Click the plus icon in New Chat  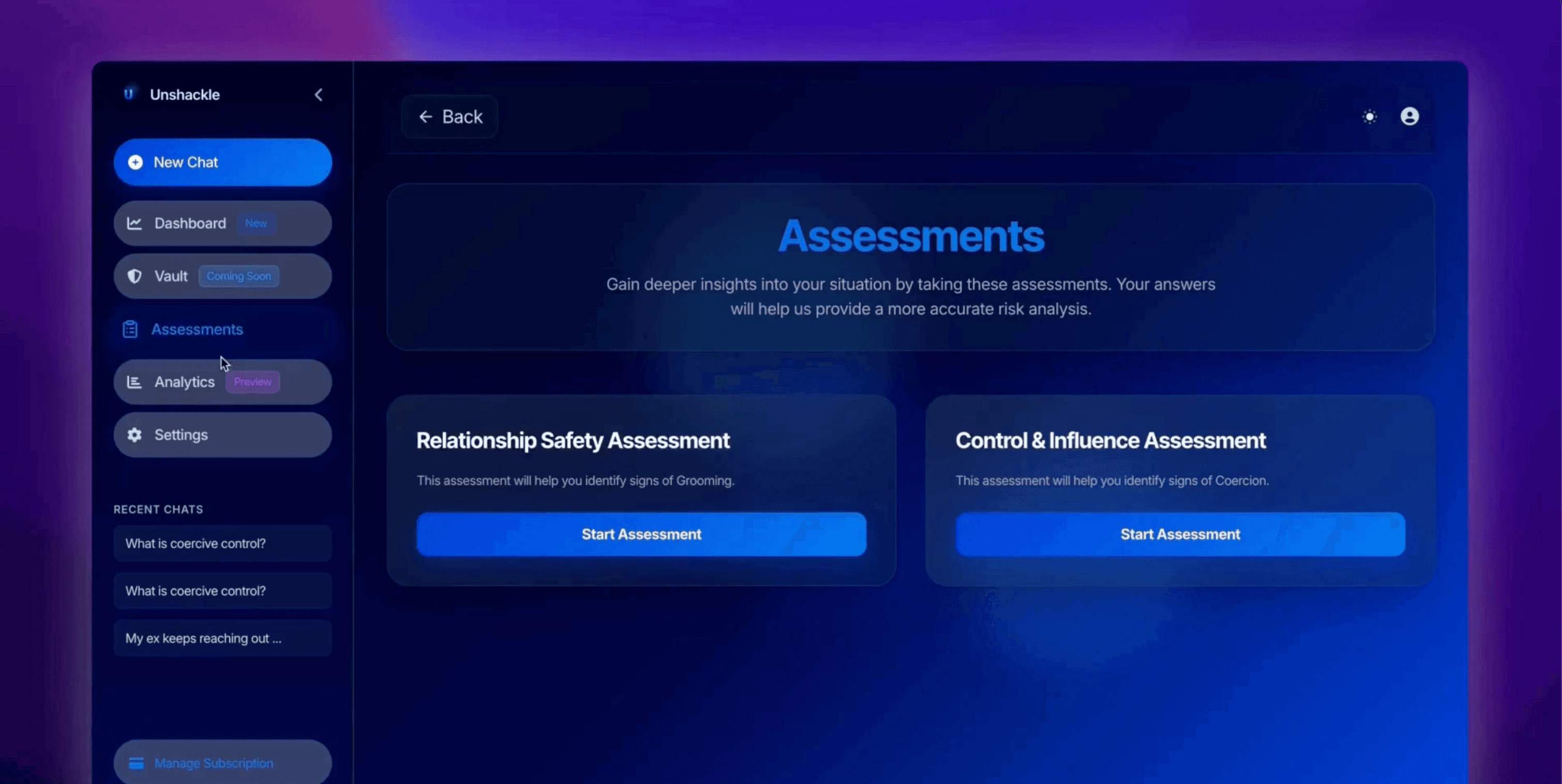point(135,162)
